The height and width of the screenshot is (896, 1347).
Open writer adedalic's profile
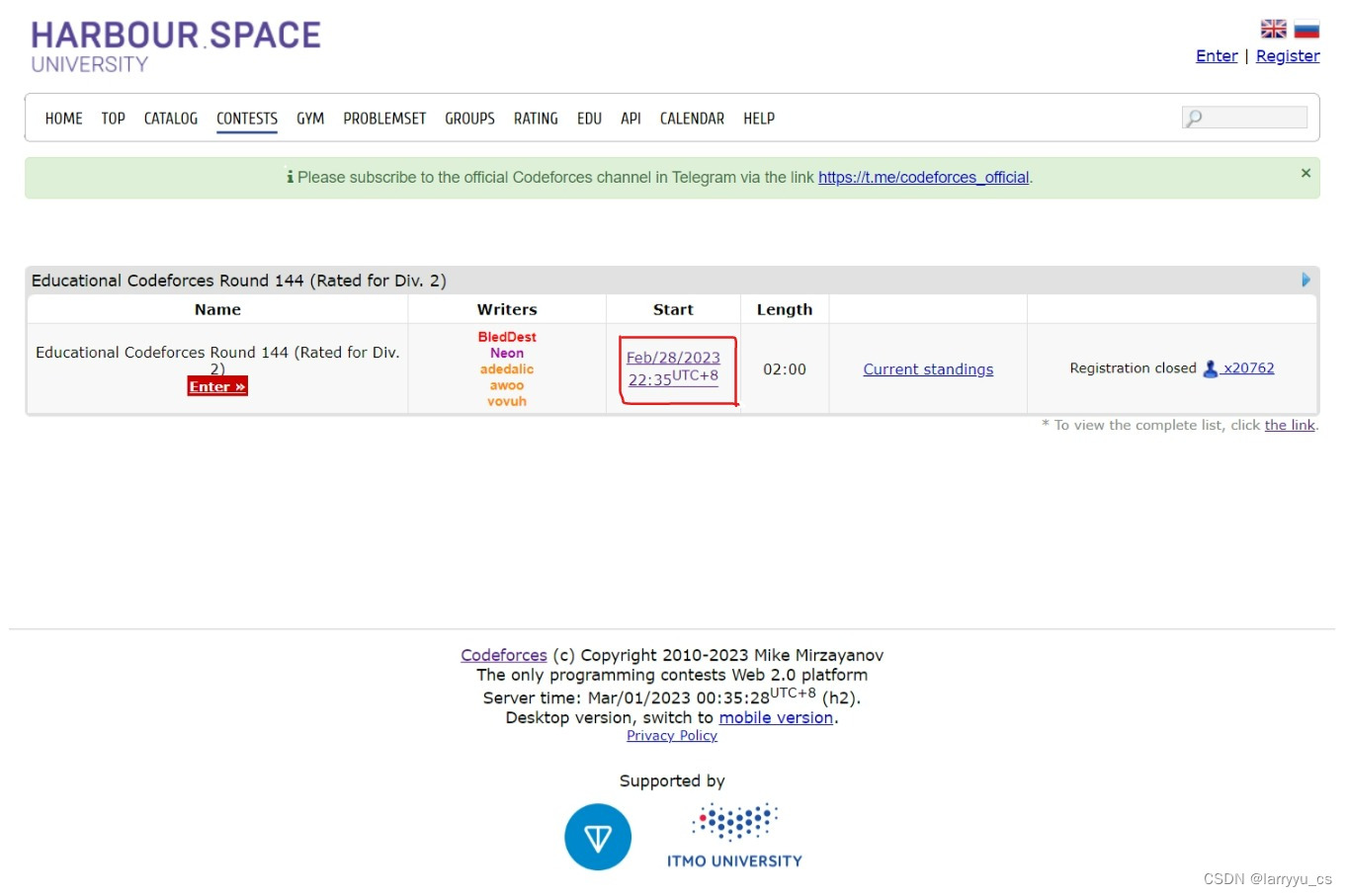pyautogui.click(x=507, y=369)
